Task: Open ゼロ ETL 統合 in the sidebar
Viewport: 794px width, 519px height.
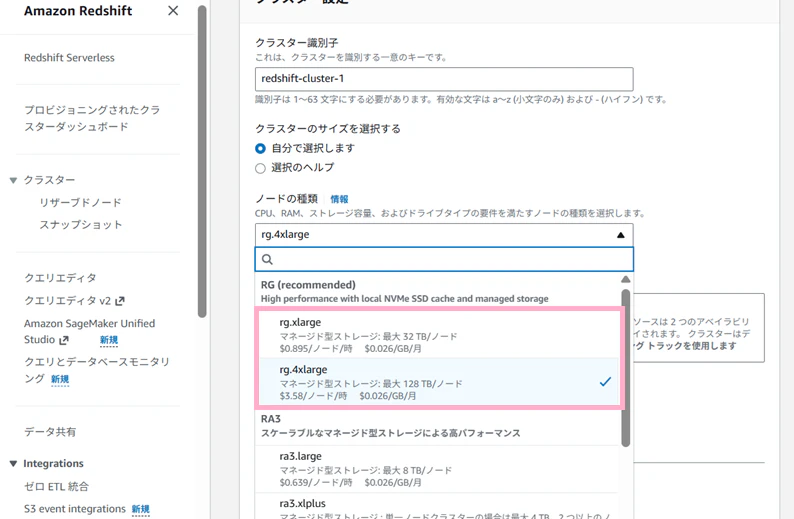Action: [x=56, y=487]
